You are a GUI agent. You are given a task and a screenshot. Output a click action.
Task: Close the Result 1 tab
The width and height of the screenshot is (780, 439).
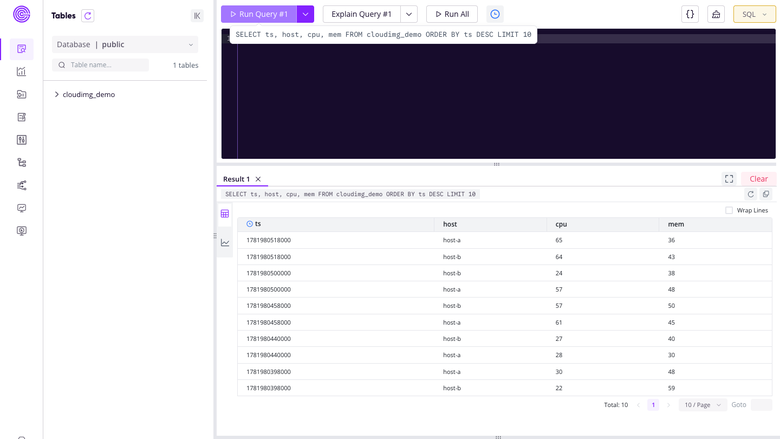(258, 179)
